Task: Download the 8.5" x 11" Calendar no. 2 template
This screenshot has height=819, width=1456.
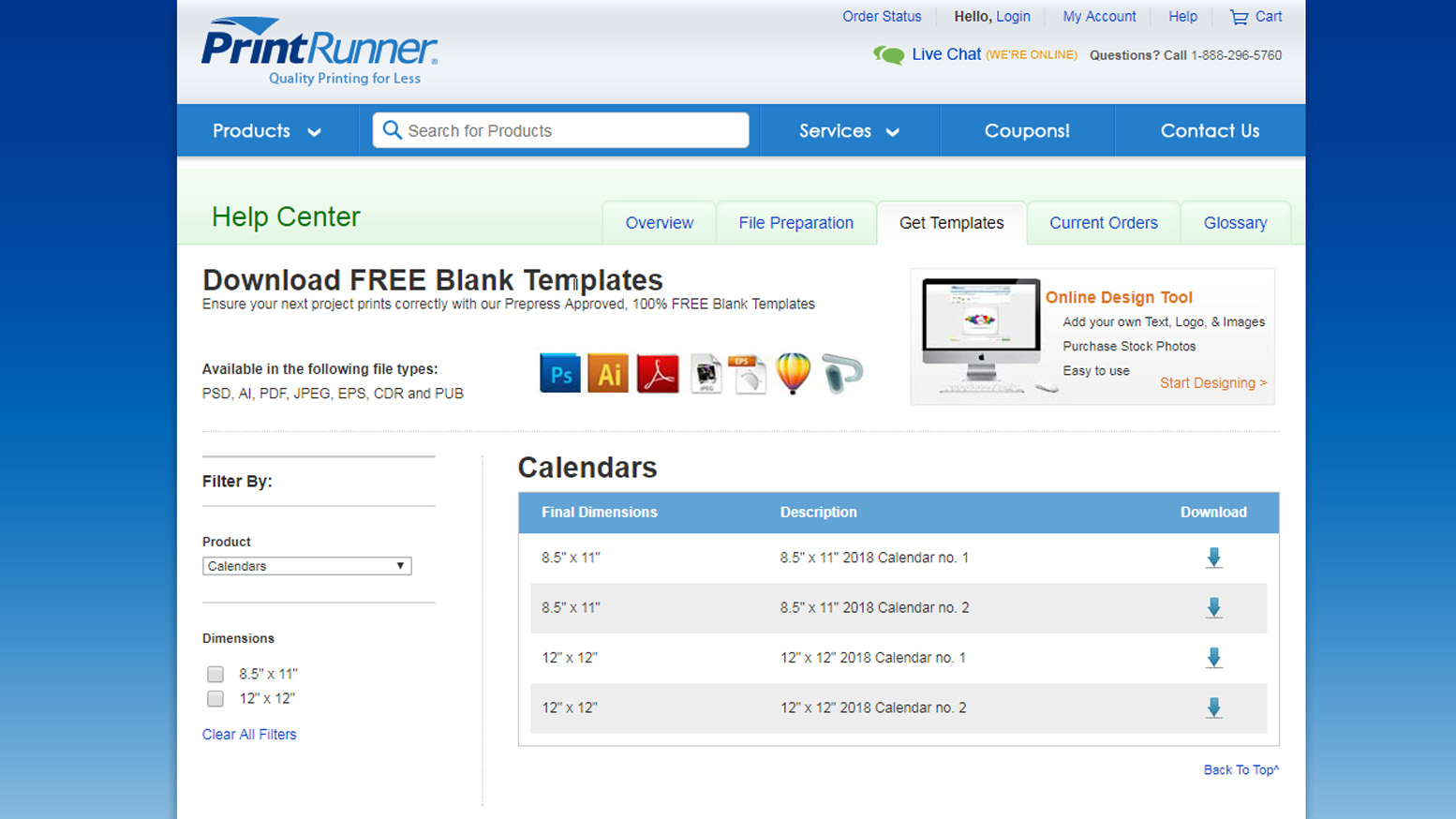Action: 1213,607
